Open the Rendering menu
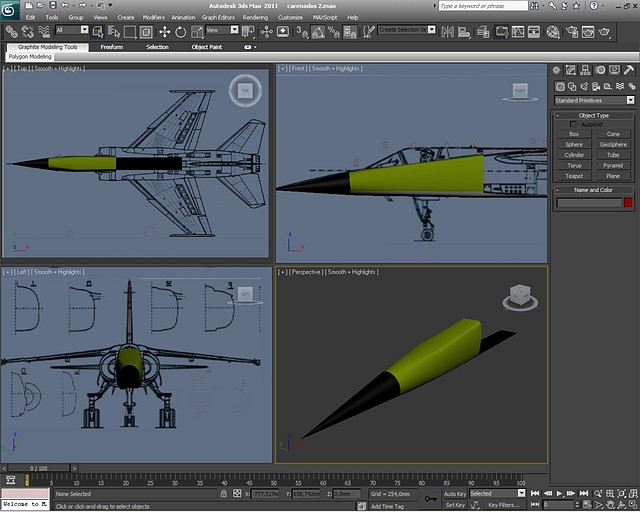The image size is (640, 512). pos(255,18)
